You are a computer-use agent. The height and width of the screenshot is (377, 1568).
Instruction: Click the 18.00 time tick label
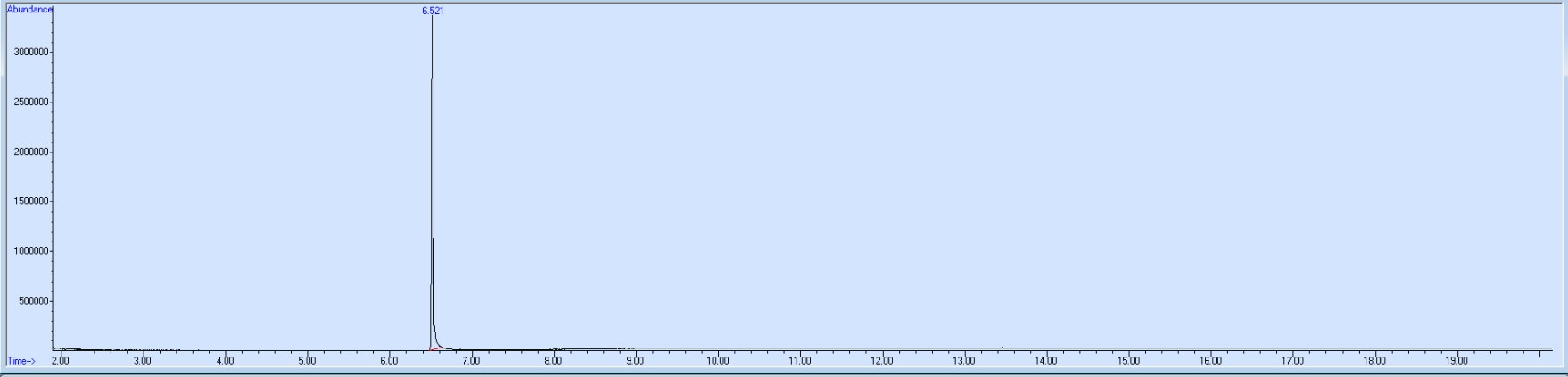click(x=1374, y=361)
